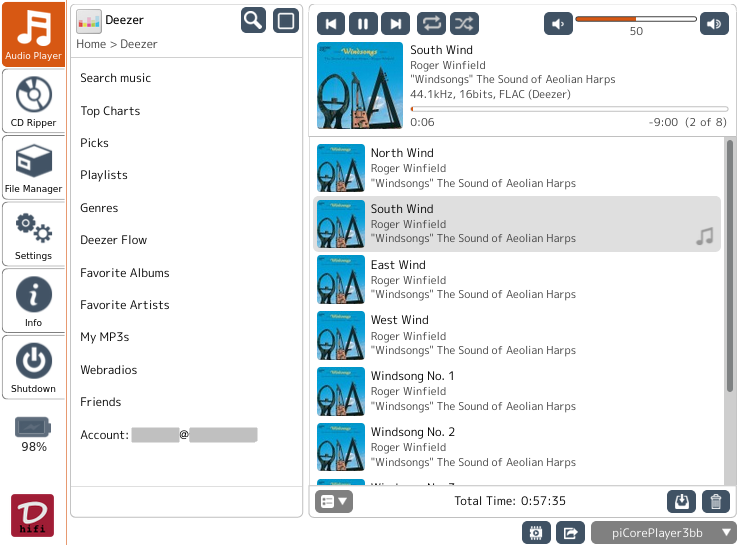Screen dimensions: 737x545
Task: Open My MP3s
Action: [105, 337]
